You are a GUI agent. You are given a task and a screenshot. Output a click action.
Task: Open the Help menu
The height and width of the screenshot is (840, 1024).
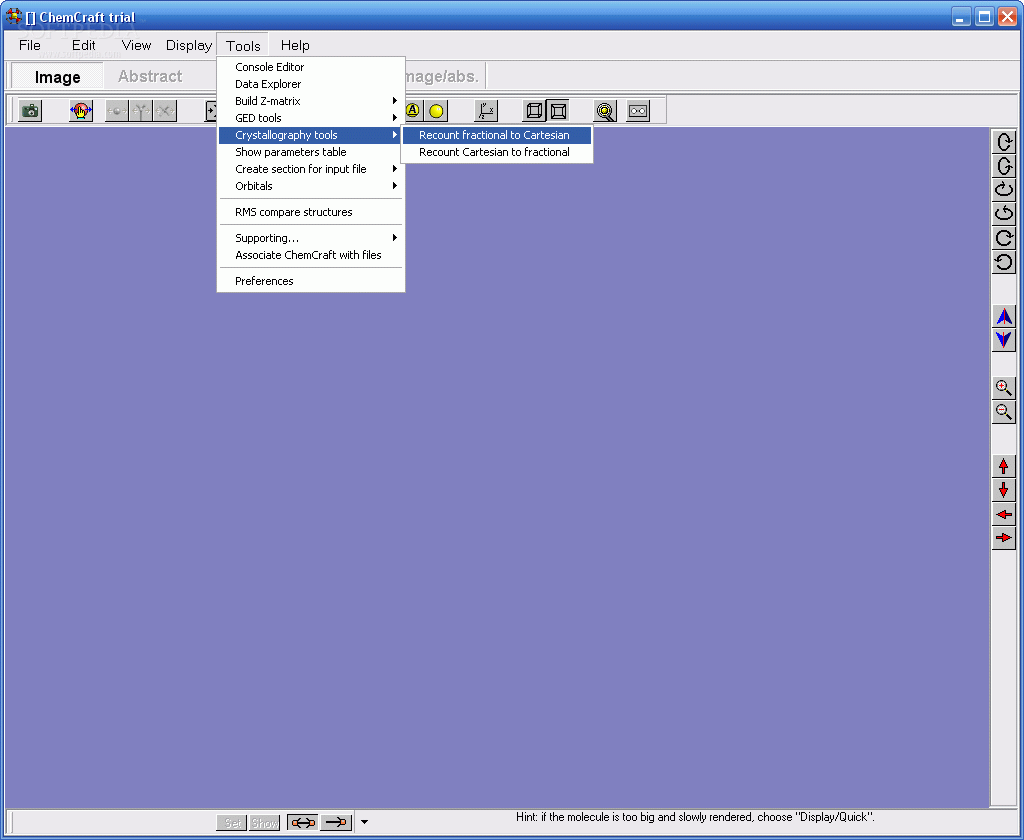pos(295,45)
